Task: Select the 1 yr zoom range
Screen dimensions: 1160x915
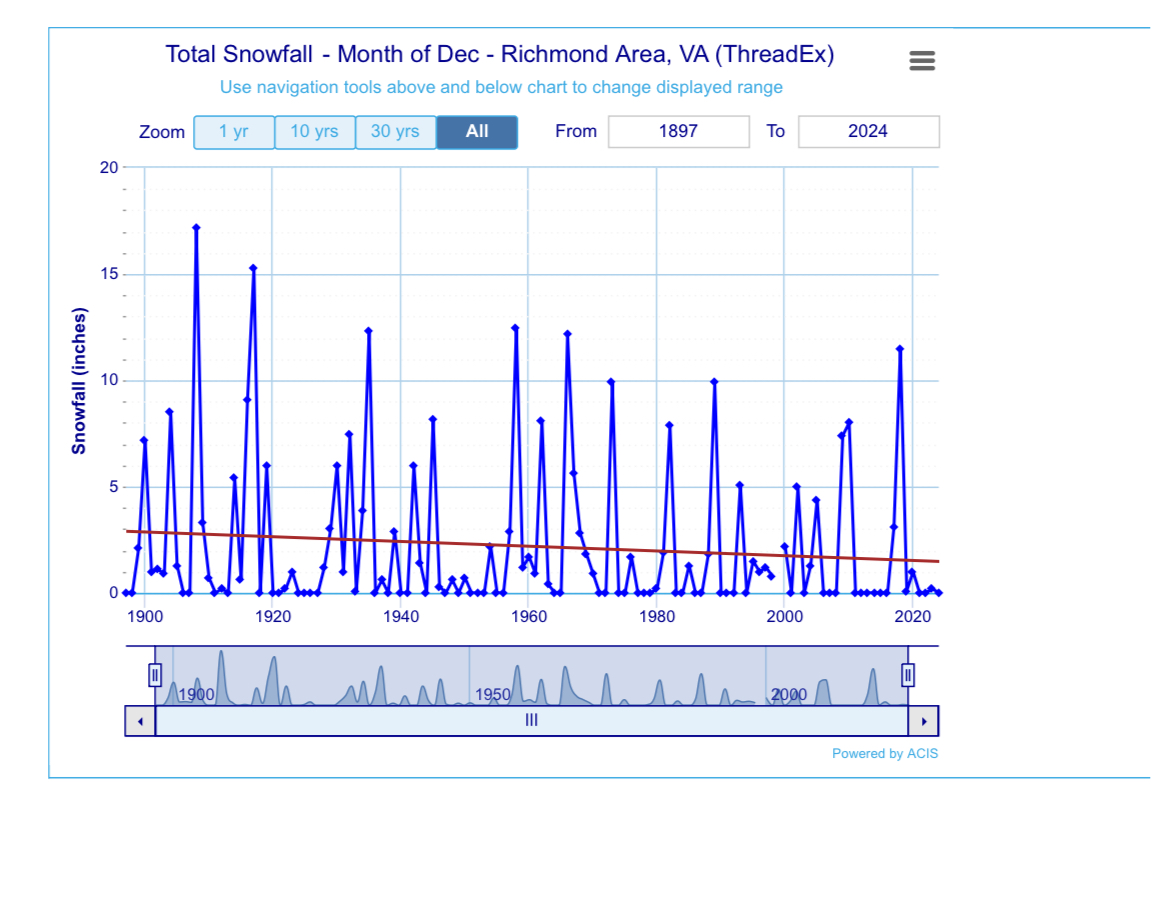Action: click(234, 132)
